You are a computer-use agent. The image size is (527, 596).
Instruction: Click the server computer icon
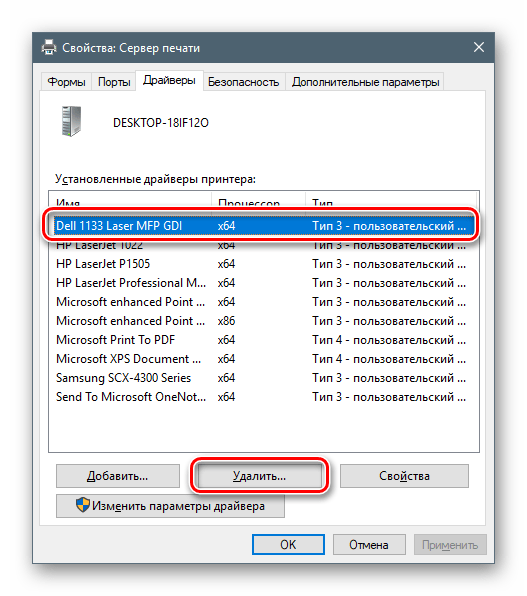tap(71, 121)
